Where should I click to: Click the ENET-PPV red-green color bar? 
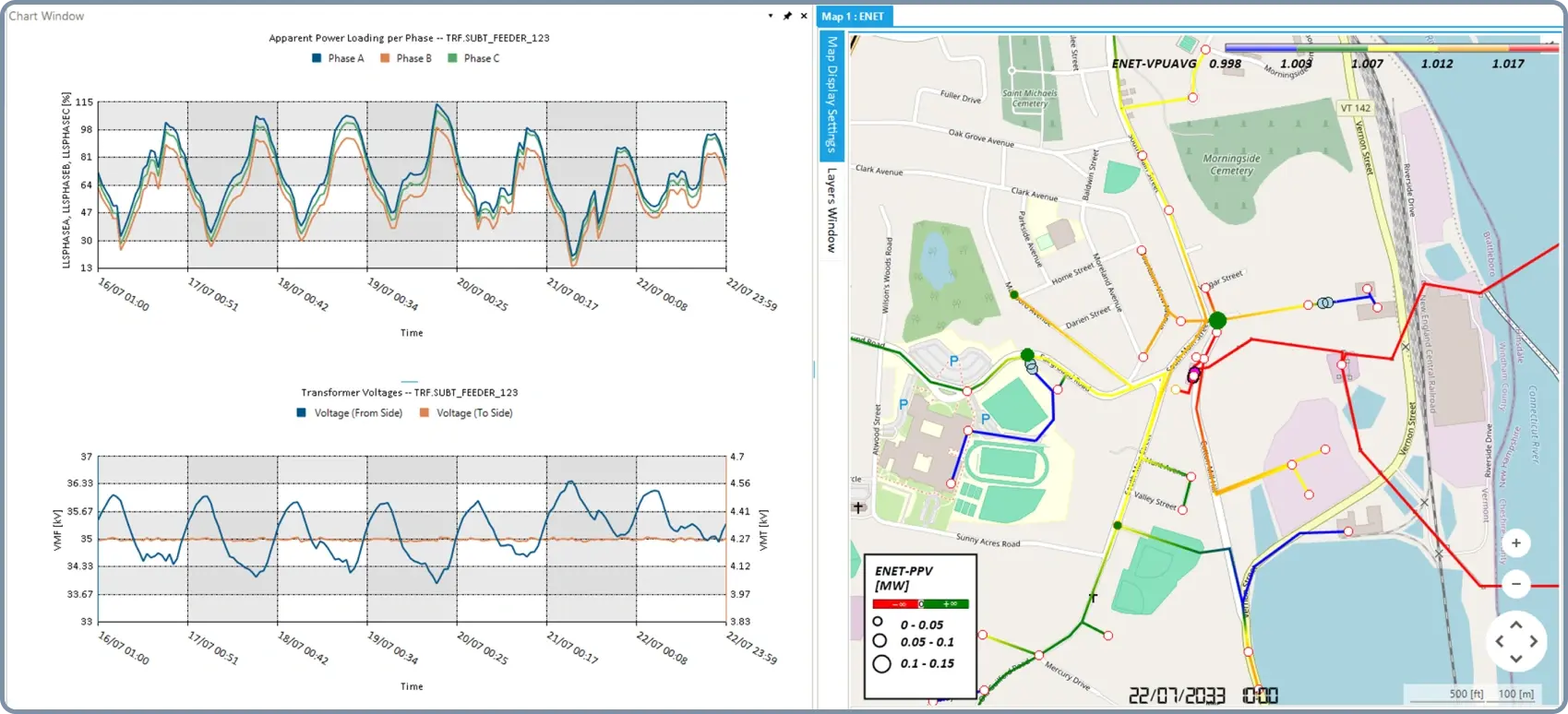tap(920, 604)
